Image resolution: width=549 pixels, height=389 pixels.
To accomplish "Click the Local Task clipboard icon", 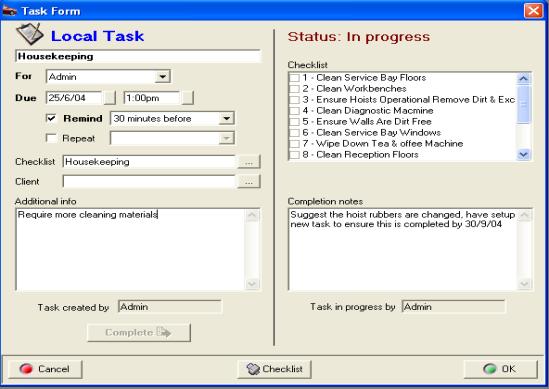I will (30, 34).
